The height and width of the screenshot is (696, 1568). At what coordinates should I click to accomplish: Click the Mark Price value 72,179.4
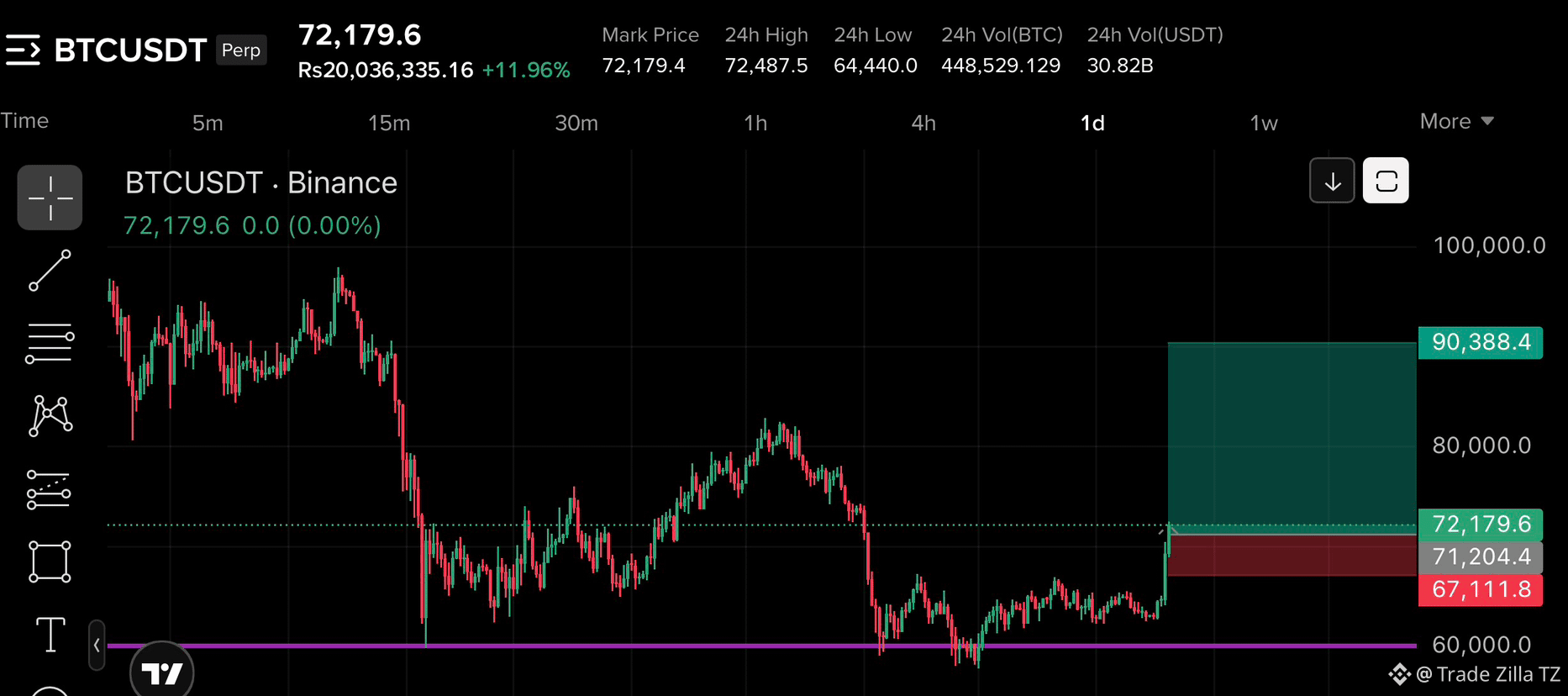point(644,66)
